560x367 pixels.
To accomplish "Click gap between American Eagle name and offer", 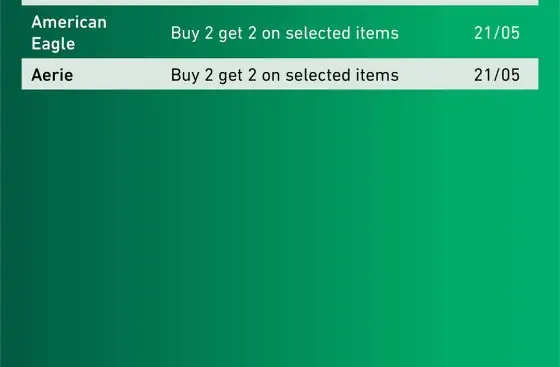I will [x=139, y=33].
